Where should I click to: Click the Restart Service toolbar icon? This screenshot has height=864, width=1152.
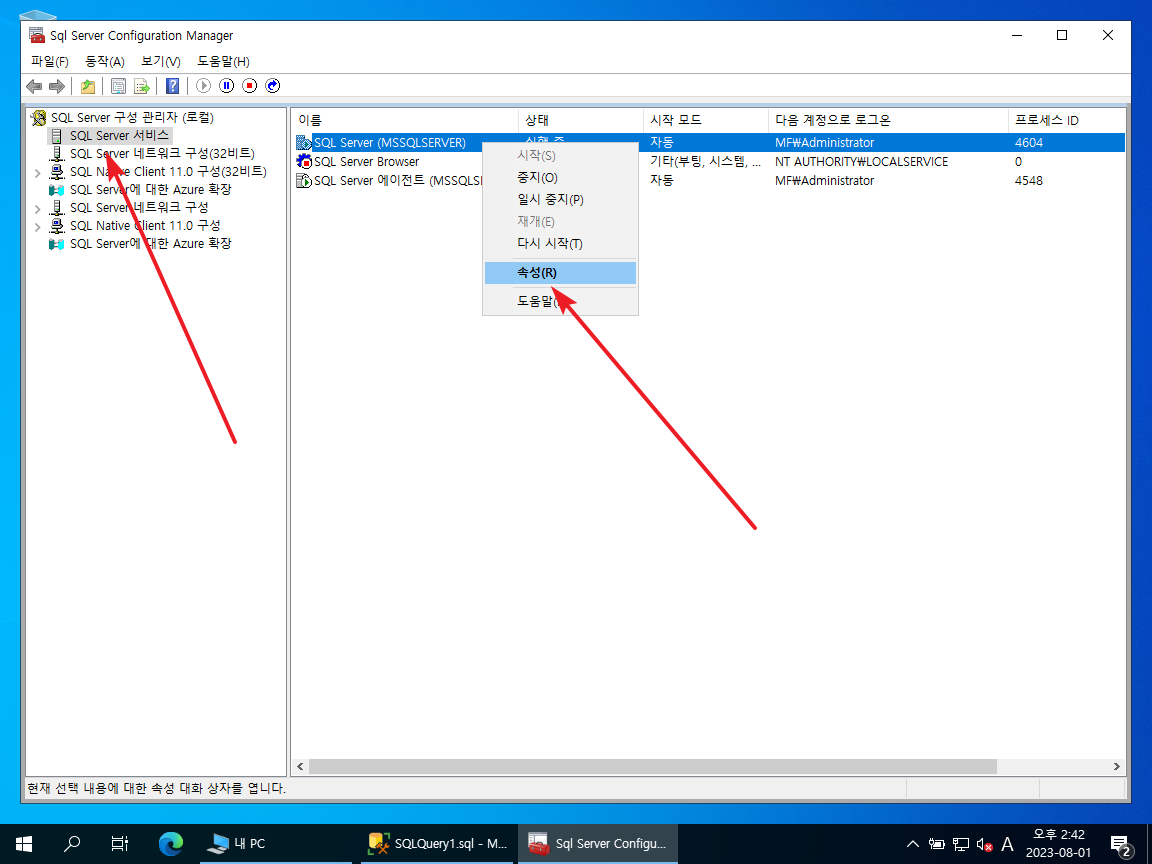pos(273,86)
